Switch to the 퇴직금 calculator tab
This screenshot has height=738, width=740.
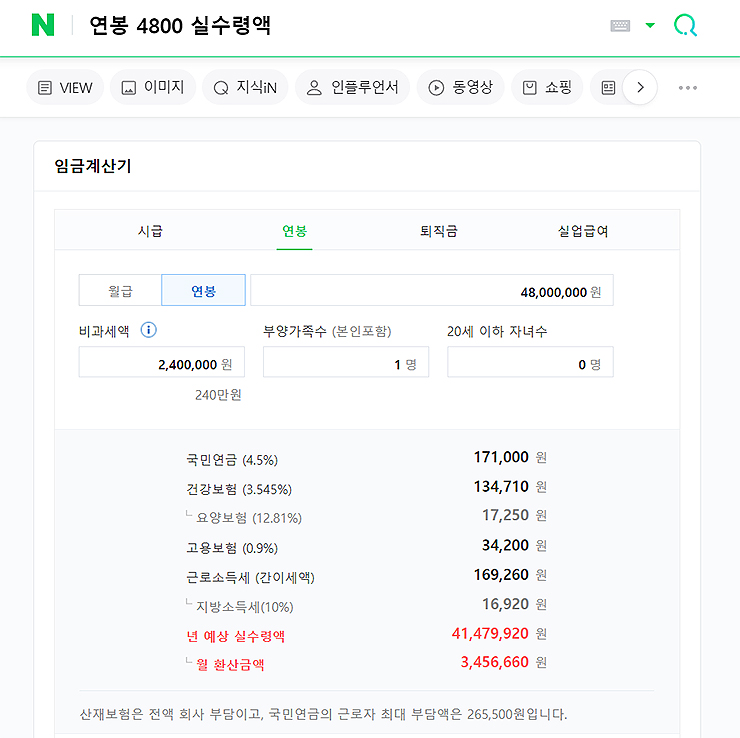tap(439, 231)
